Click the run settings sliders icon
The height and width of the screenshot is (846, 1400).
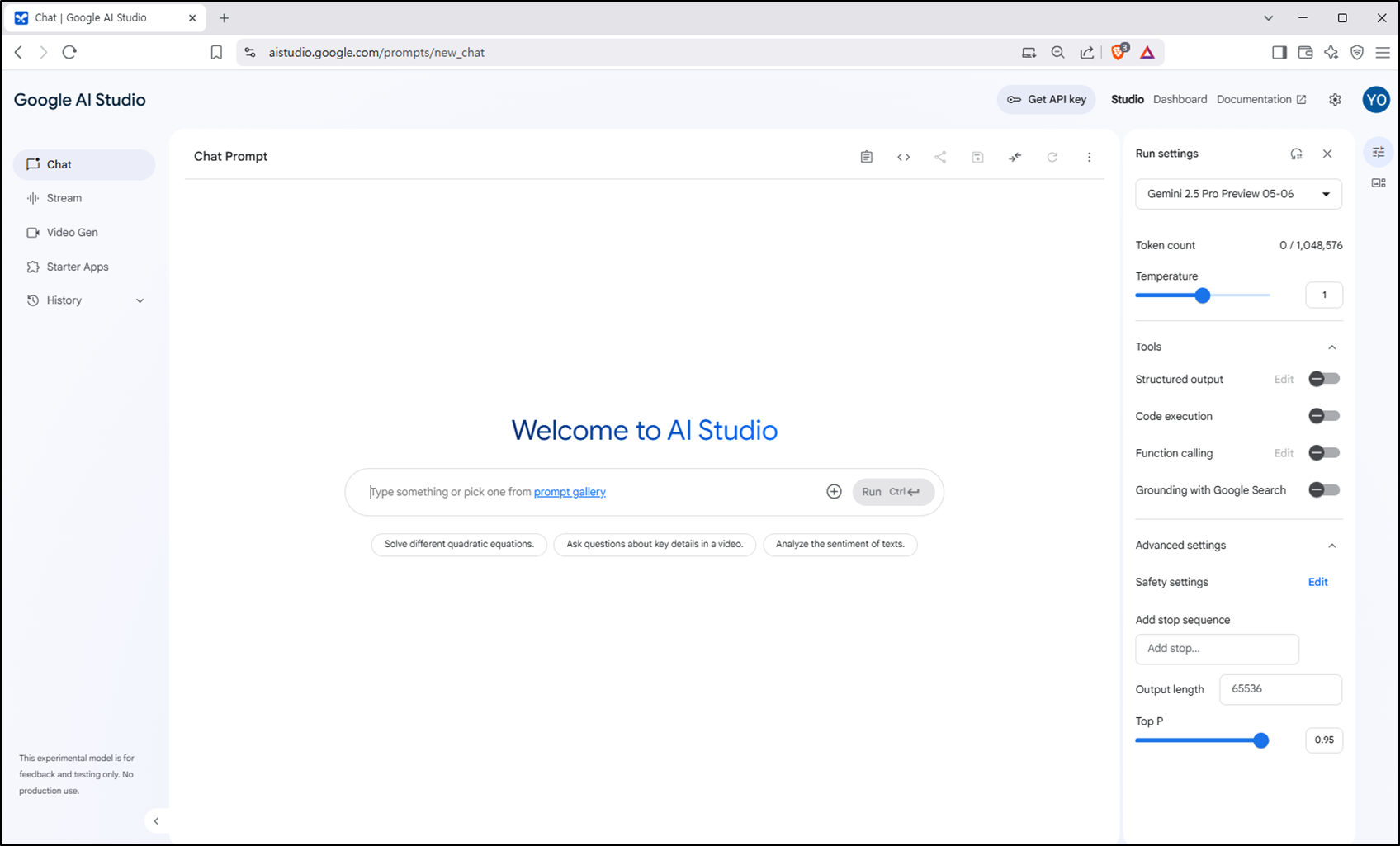(1379, 152)
